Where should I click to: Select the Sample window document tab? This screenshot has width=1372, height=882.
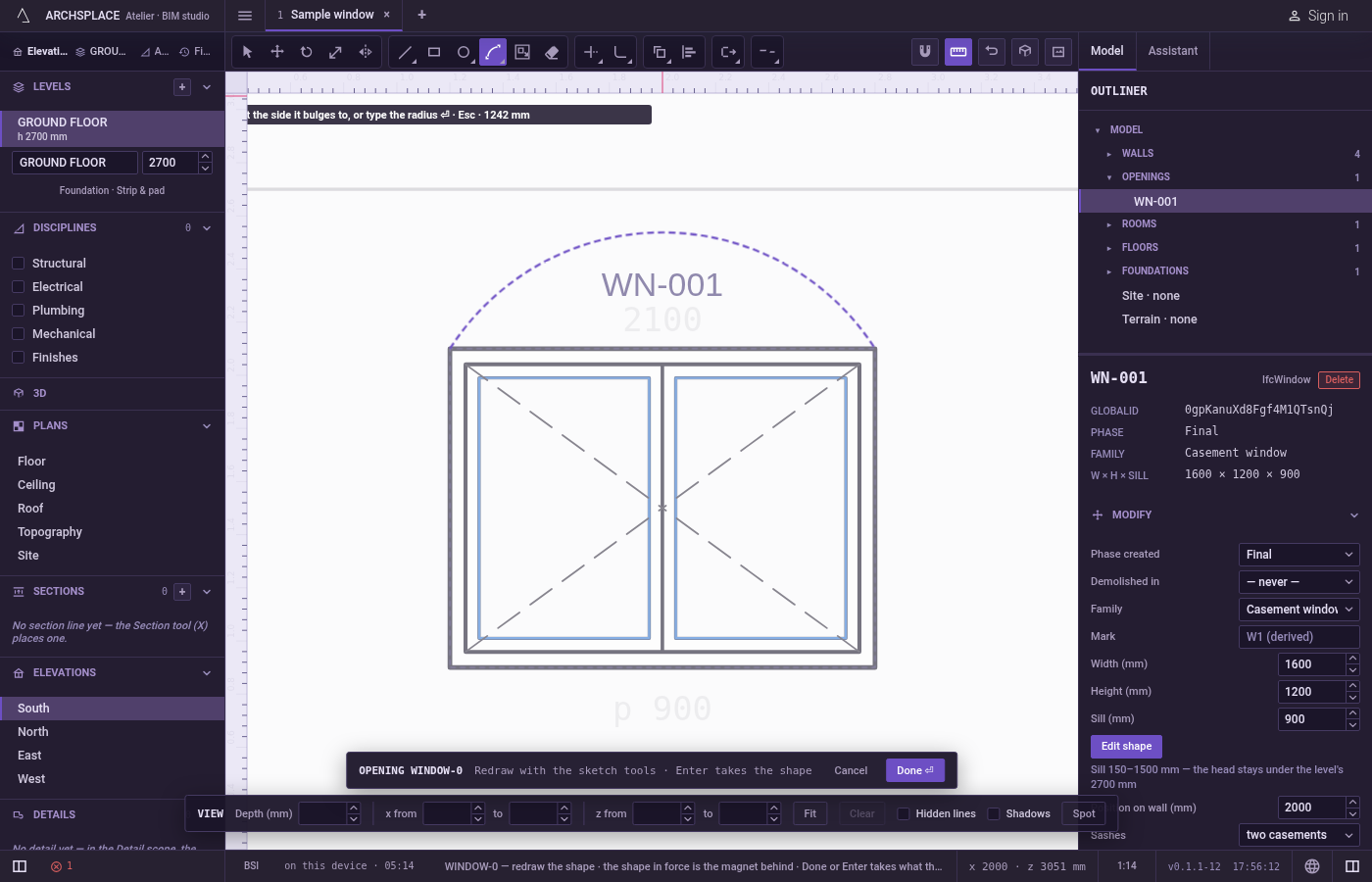tap(332, 15)
